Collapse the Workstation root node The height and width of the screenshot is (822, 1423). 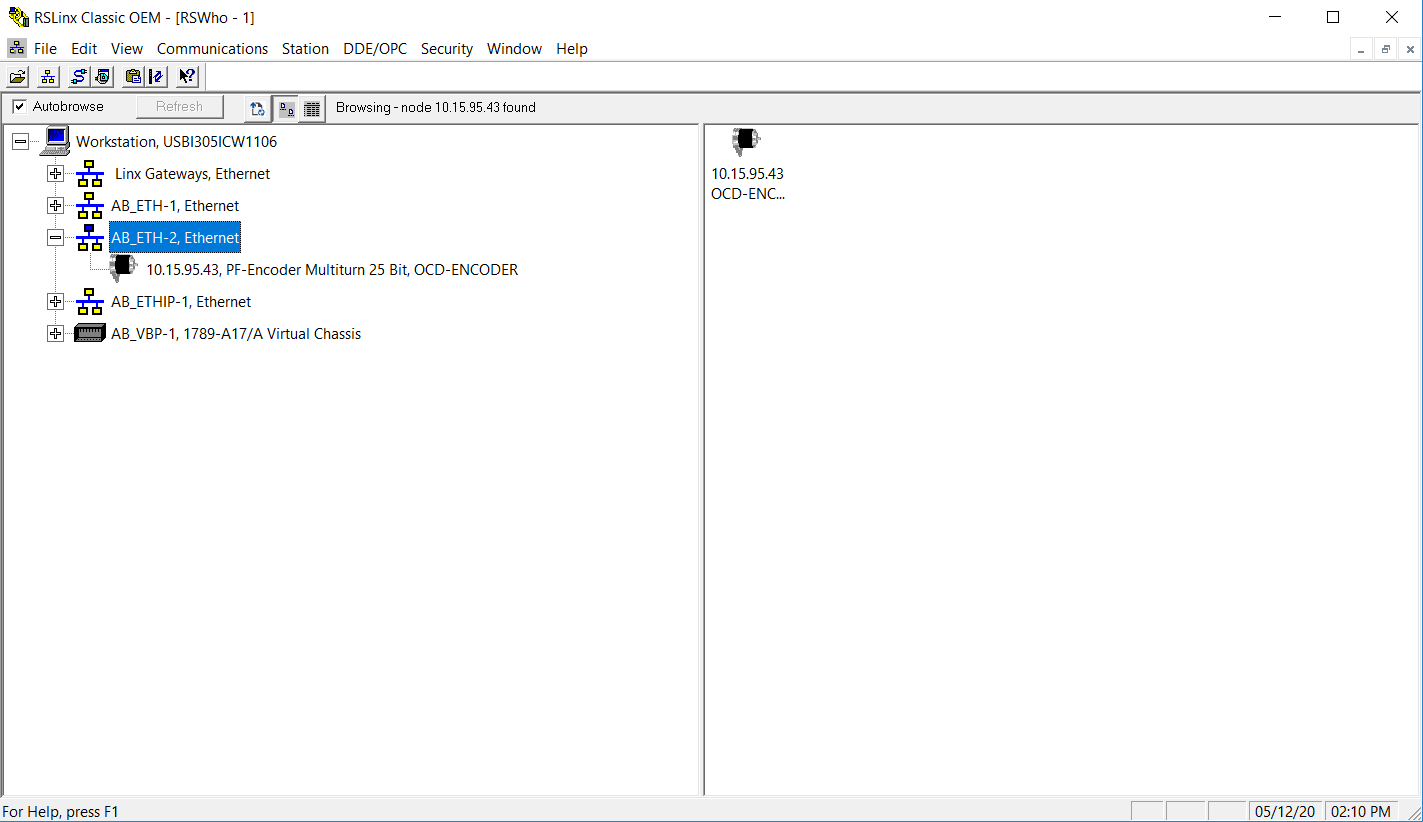click(x=20, y=142)
